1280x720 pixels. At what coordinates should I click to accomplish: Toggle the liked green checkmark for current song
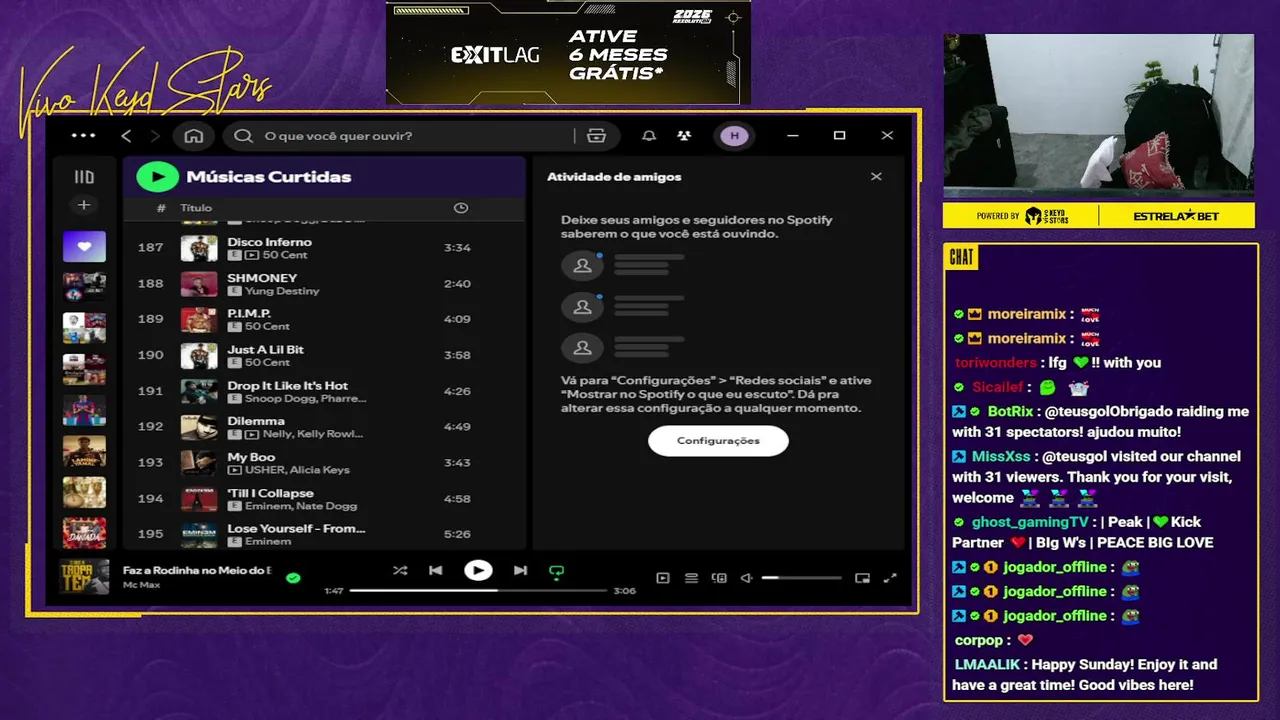click(x=293, y=578)
